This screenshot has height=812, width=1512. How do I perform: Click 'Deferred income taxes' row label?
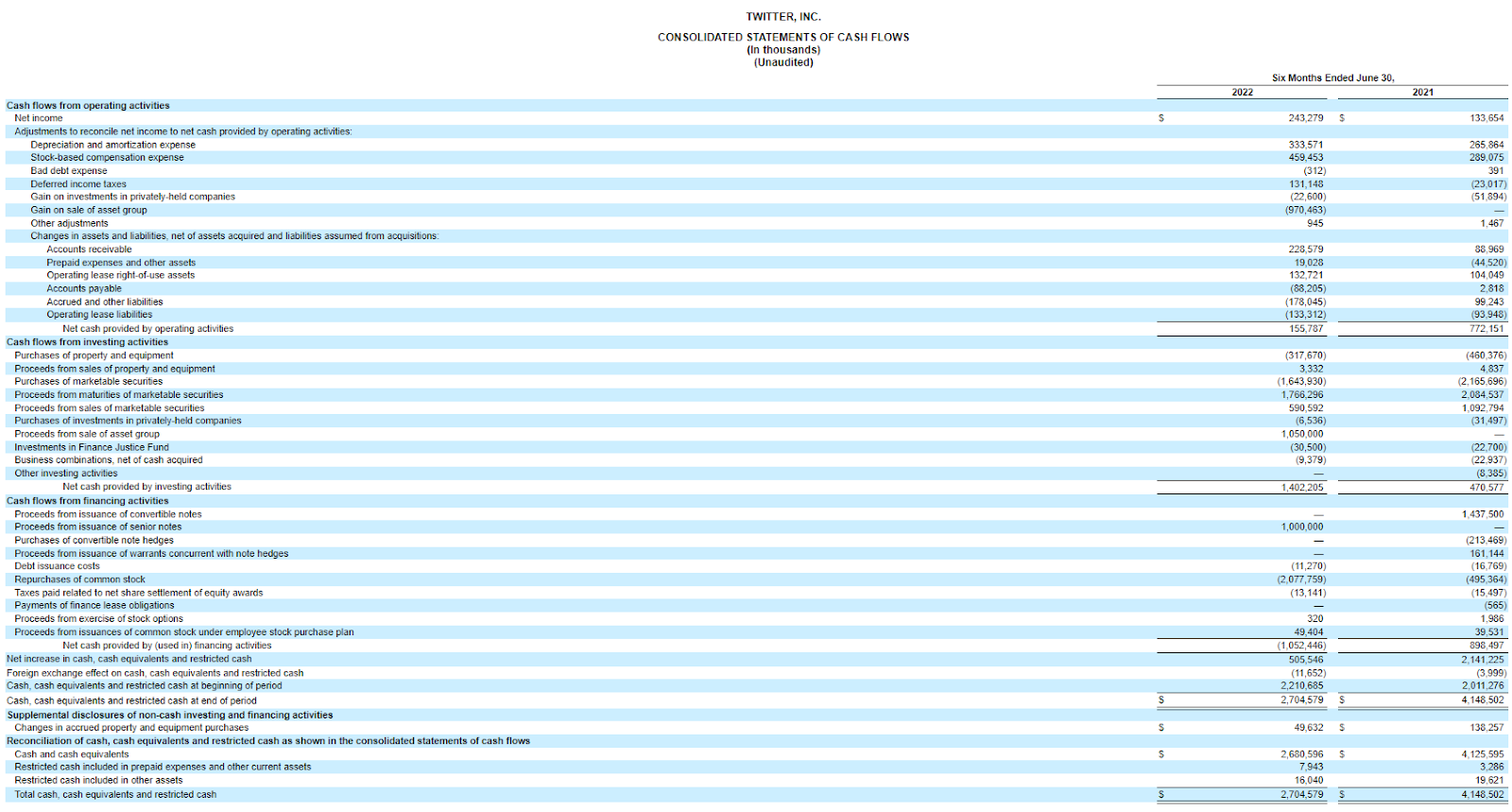78,184
